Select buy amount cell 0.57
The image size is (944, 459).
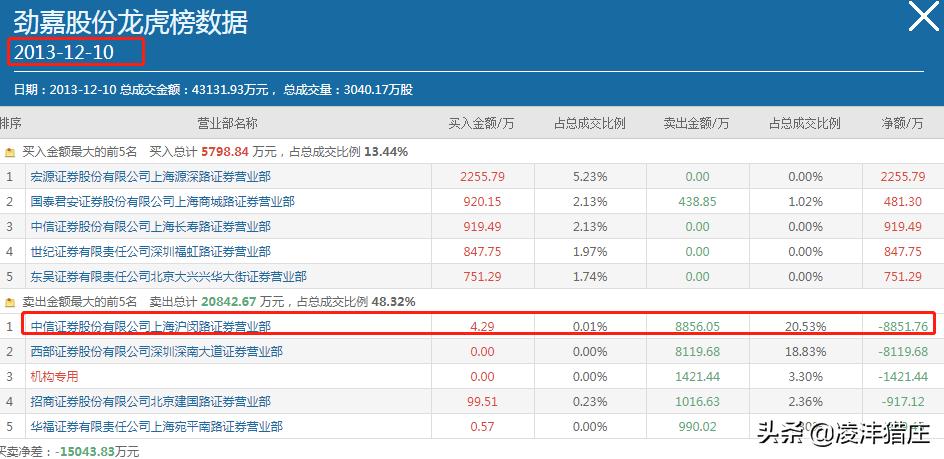coord(482,426)
